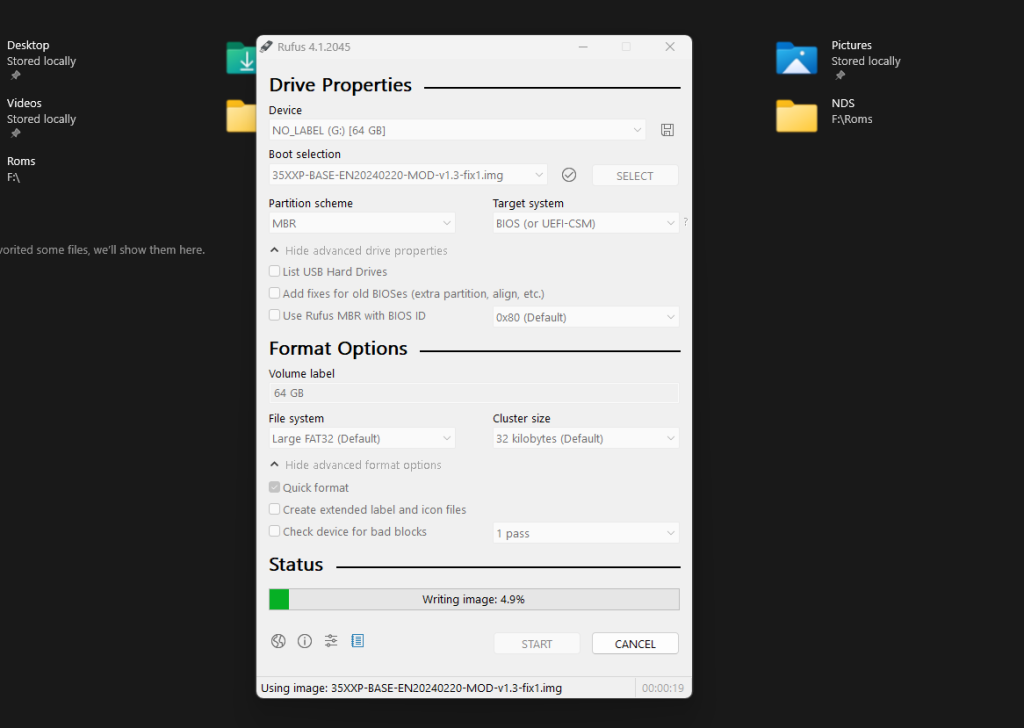Close the Rufus window
This screenshot has height=728, width=1024.
click(669, 46)
